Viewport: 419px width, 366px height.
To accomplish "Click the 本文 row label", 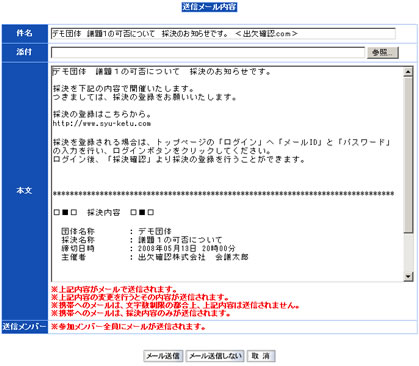I will pos(24,191).
